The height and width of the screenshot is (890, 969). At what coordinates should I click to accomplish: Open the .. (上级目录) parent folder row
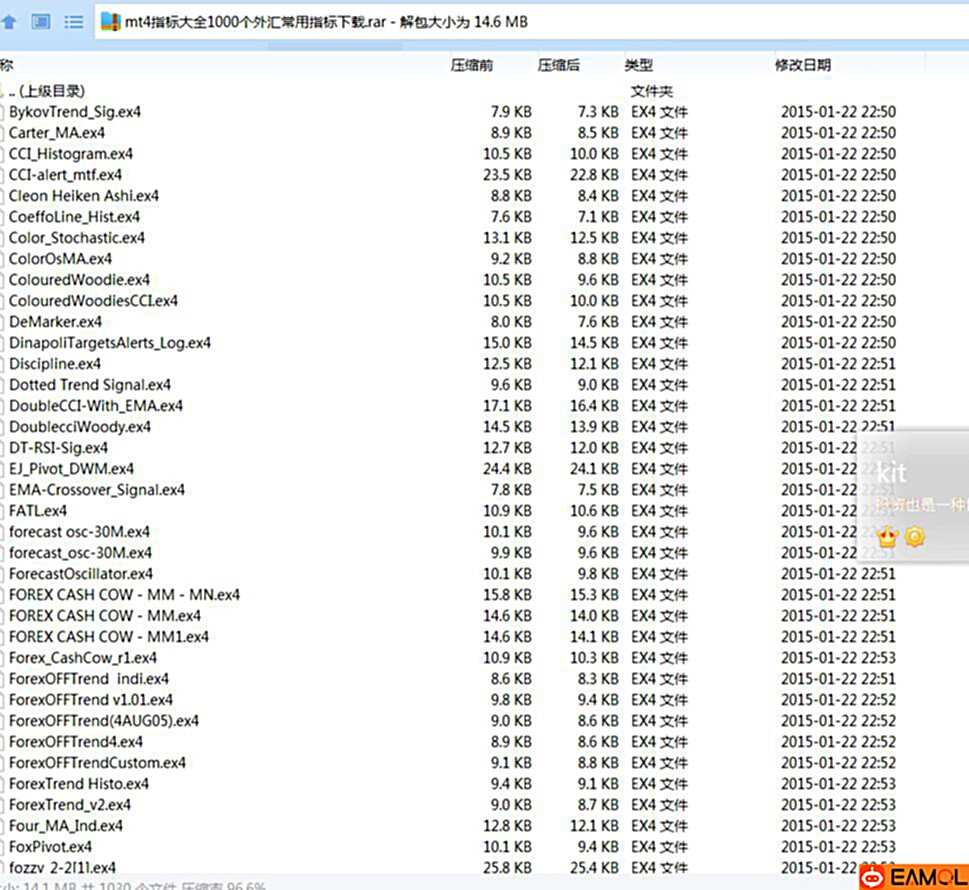47,91
